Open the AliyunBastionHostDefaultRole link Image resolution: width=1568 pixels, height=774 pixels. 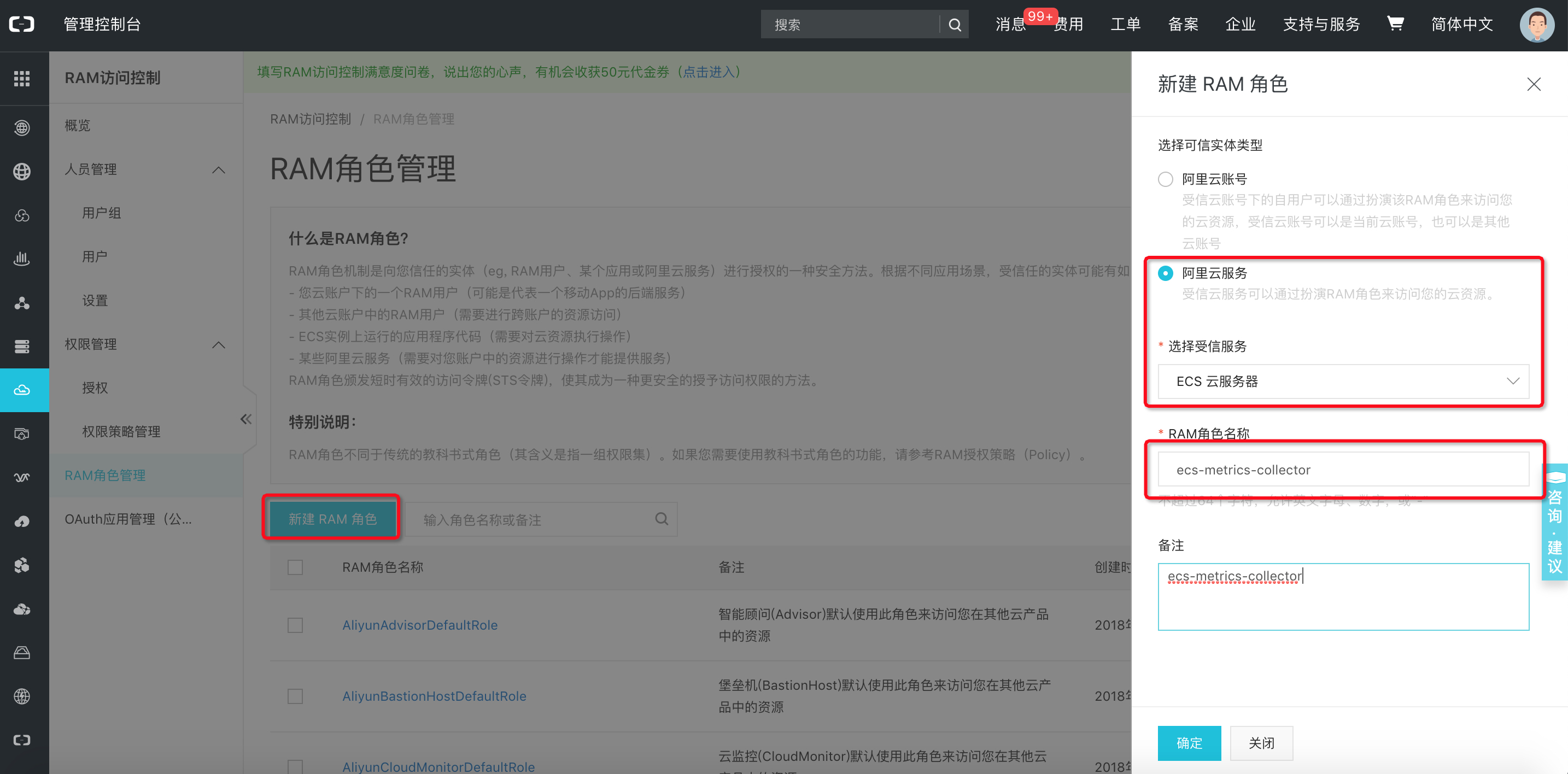coord(434,696)
